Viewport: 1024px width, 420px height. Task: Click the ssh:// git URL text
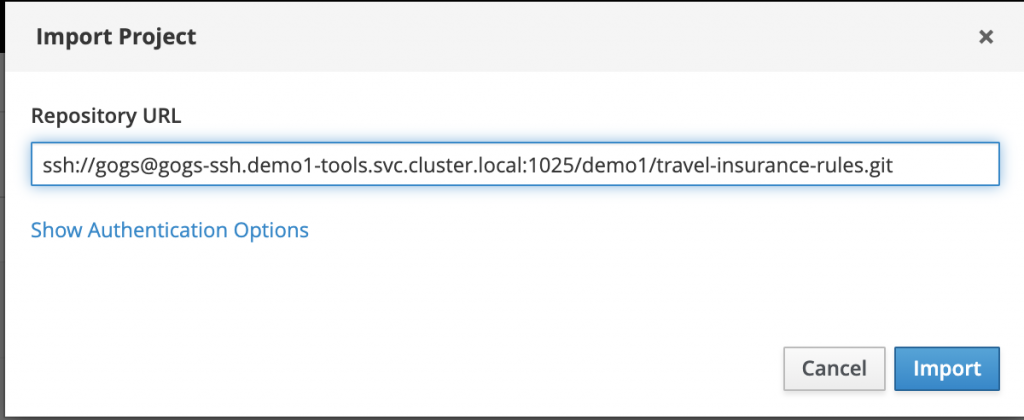click(461, 165)
